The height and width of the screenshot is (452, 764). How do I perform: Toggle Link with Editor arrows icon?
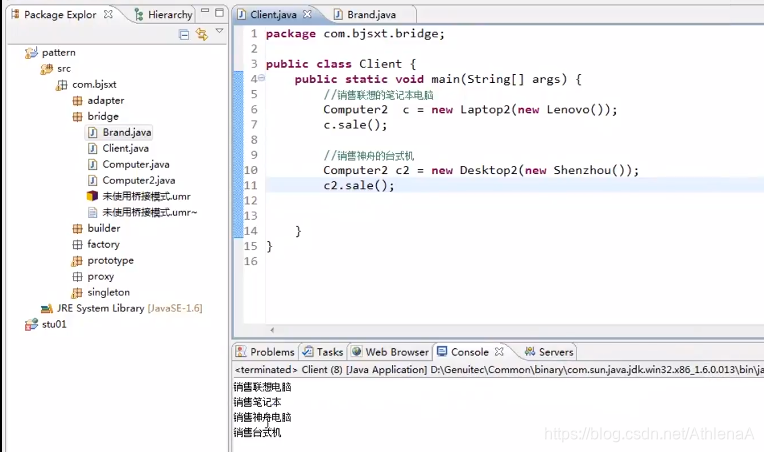click(x=202, y=34)
